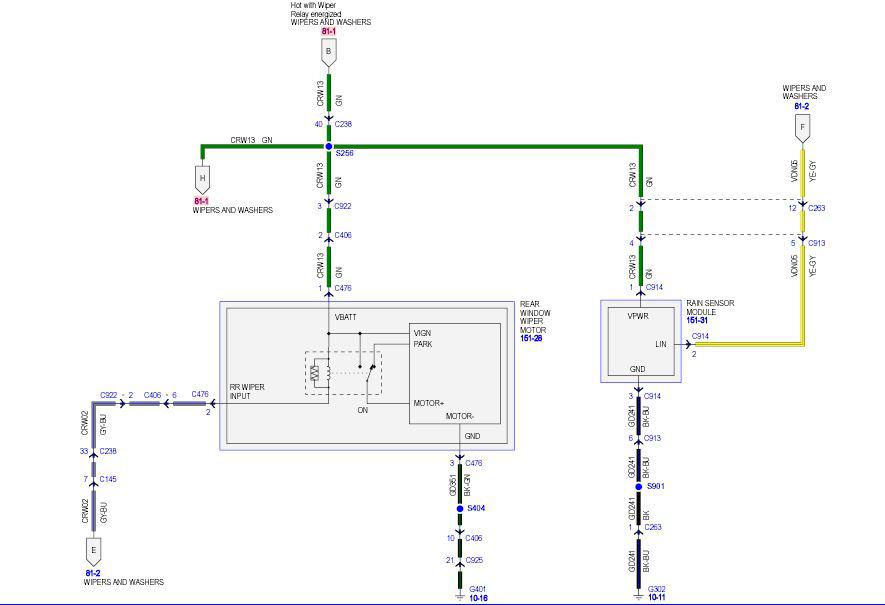This screenshot has width=885, height=605.
Task: Open the 81-2 link above connector F
Action: click(801, 106)
